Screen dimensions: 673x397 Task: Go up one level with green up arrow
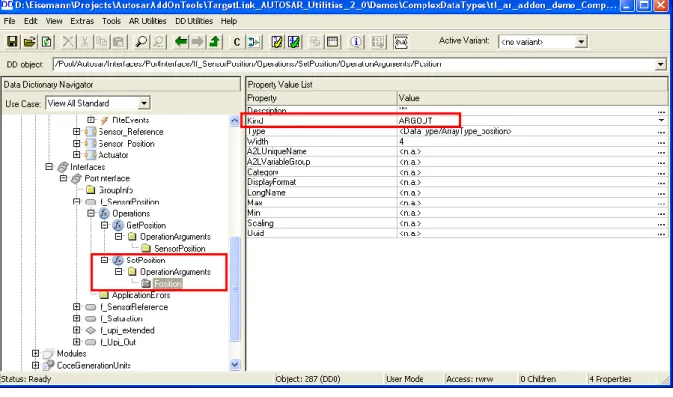click(x=214, y=42)
